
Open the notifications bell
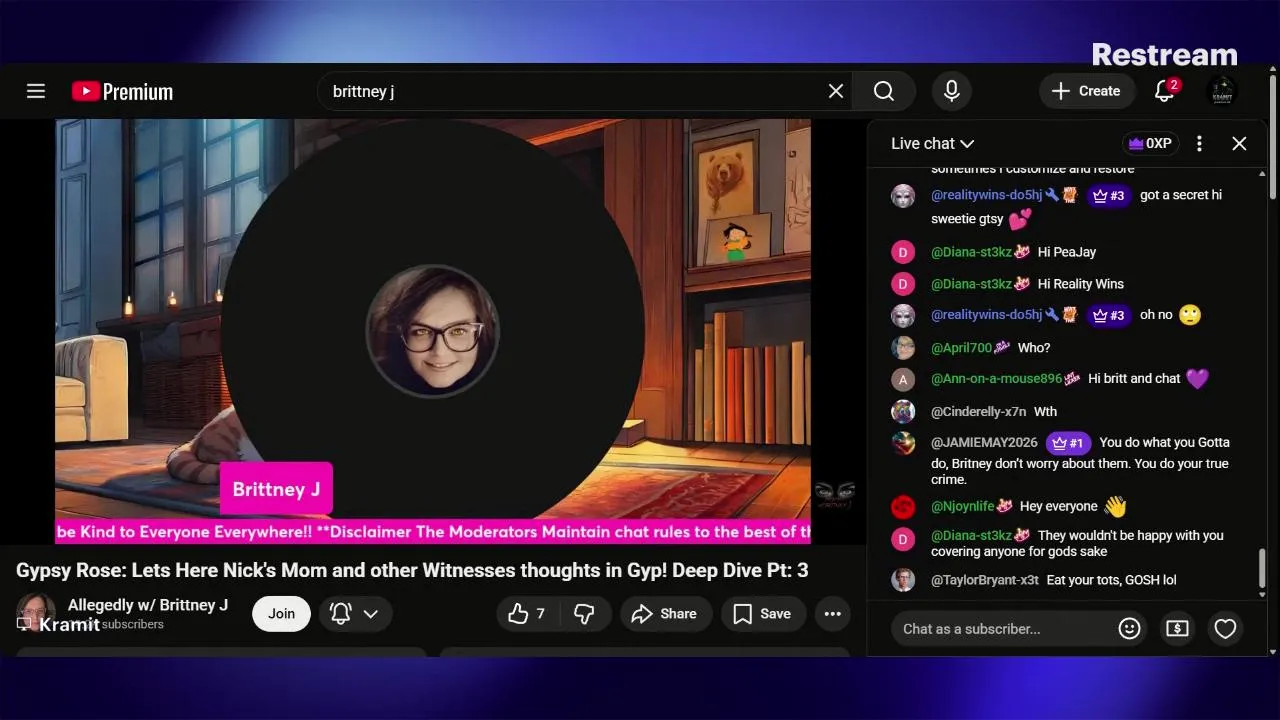(1164, 91)
